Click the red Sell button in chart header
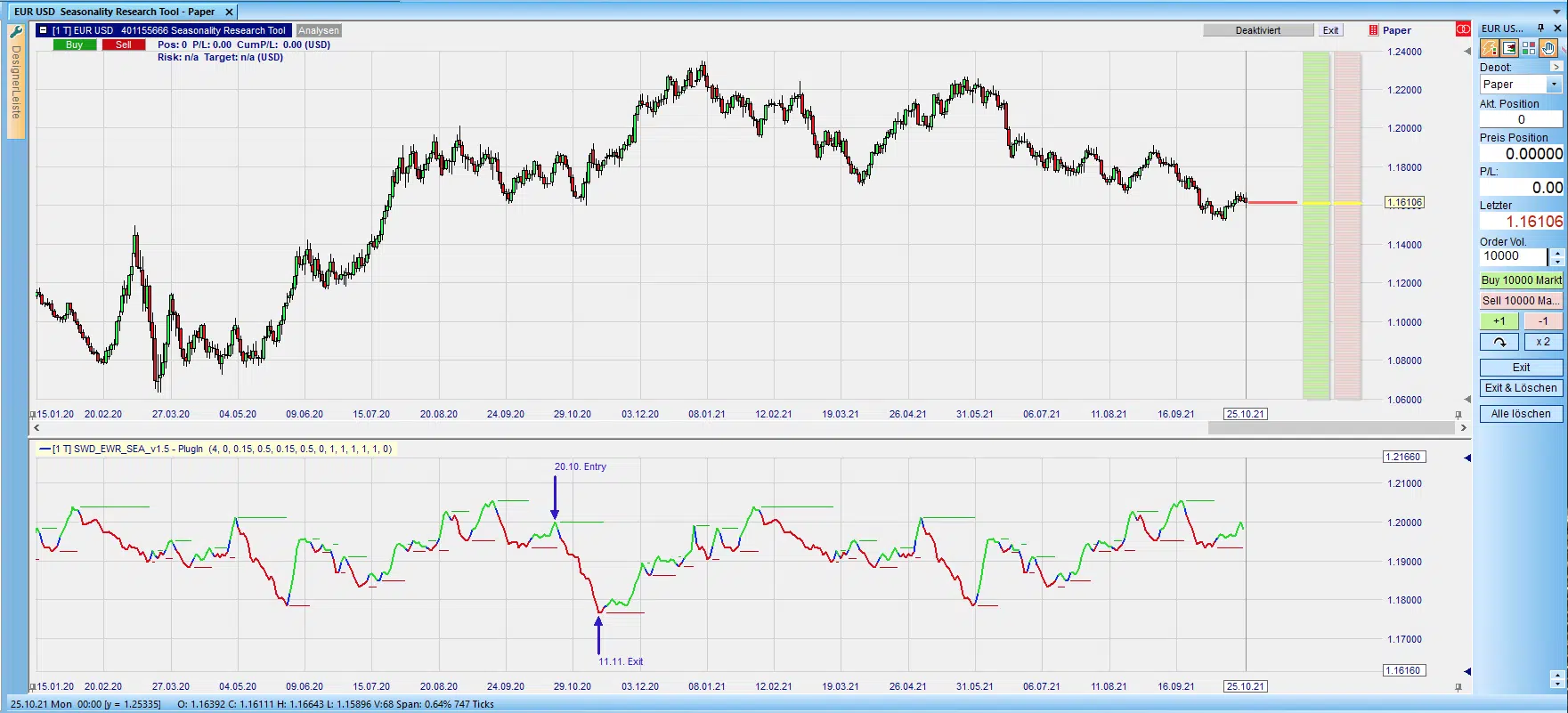This screenshot has width=1568, height=713. click(x=123, y=45)
